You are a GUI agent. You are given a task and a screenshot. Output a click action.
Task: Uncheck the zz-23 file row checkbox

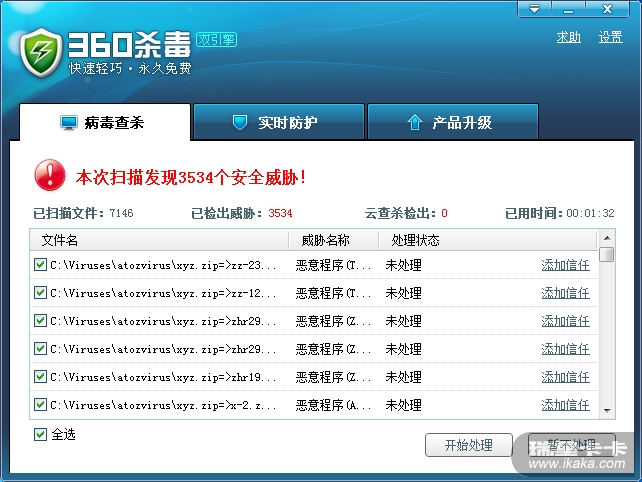(x=40, y=265)
